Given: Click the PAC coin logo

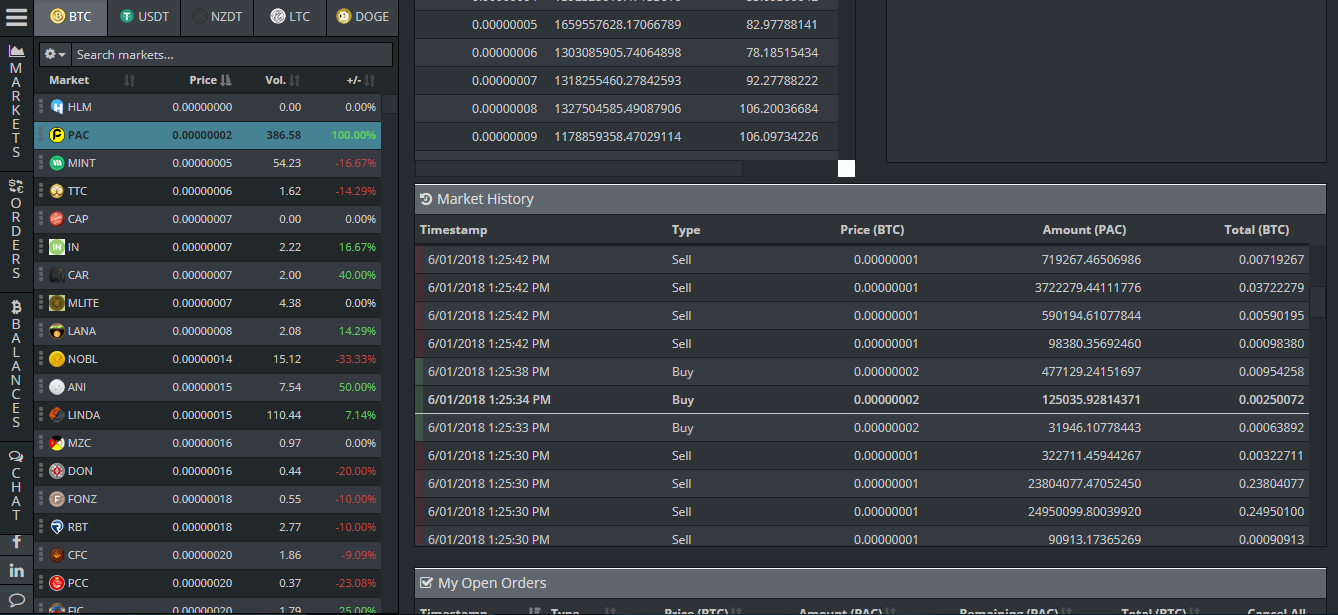Looking at the screenshot, I should pos(57,135).
